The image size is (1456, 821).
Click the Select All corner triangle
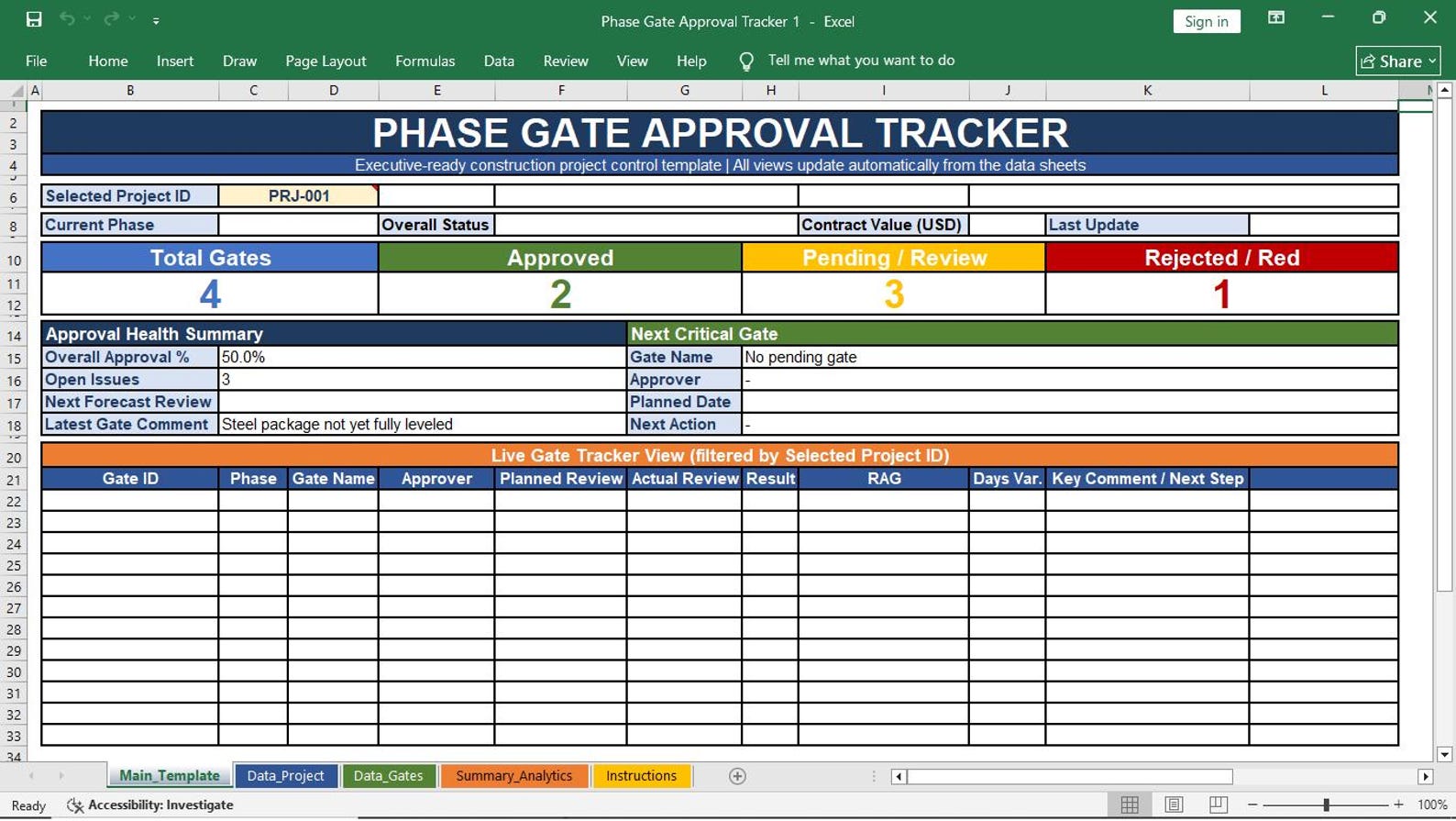[x=17, y=91]
